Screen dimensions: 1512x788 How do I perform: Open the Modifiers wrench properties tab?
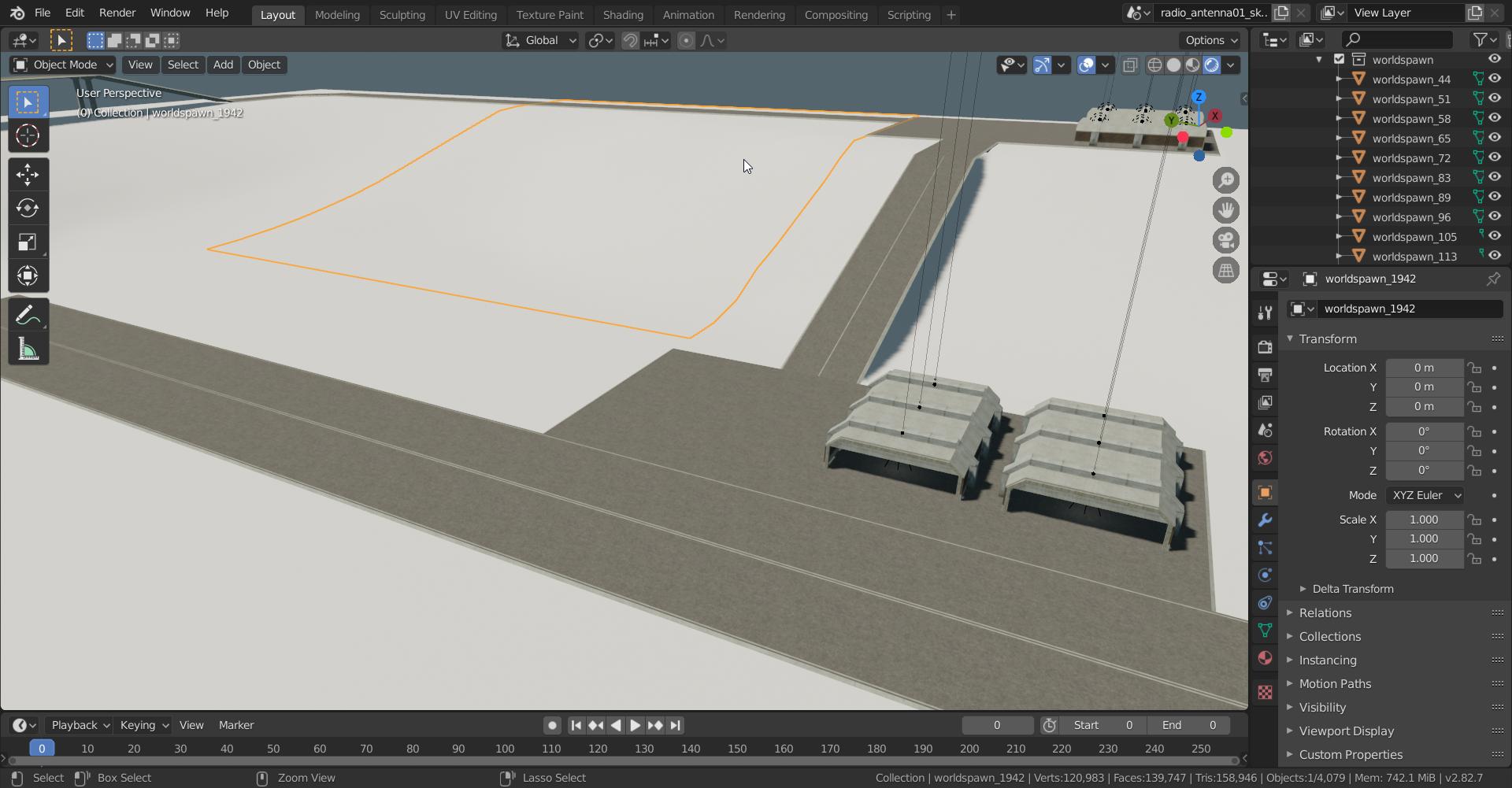click(1265, 520)
